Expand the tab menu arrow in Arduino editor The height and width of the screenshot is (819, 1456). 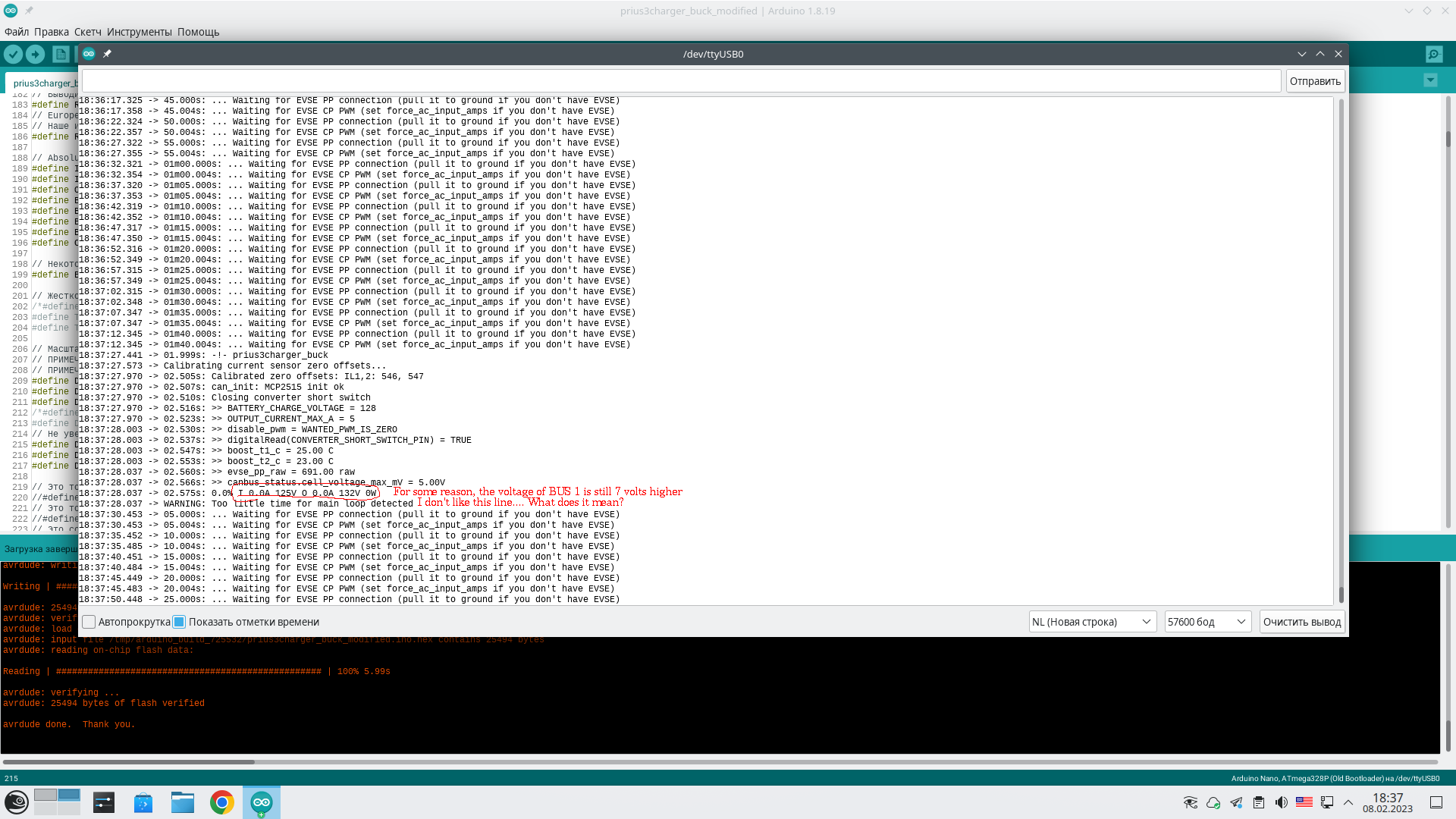pos(1430,80)
